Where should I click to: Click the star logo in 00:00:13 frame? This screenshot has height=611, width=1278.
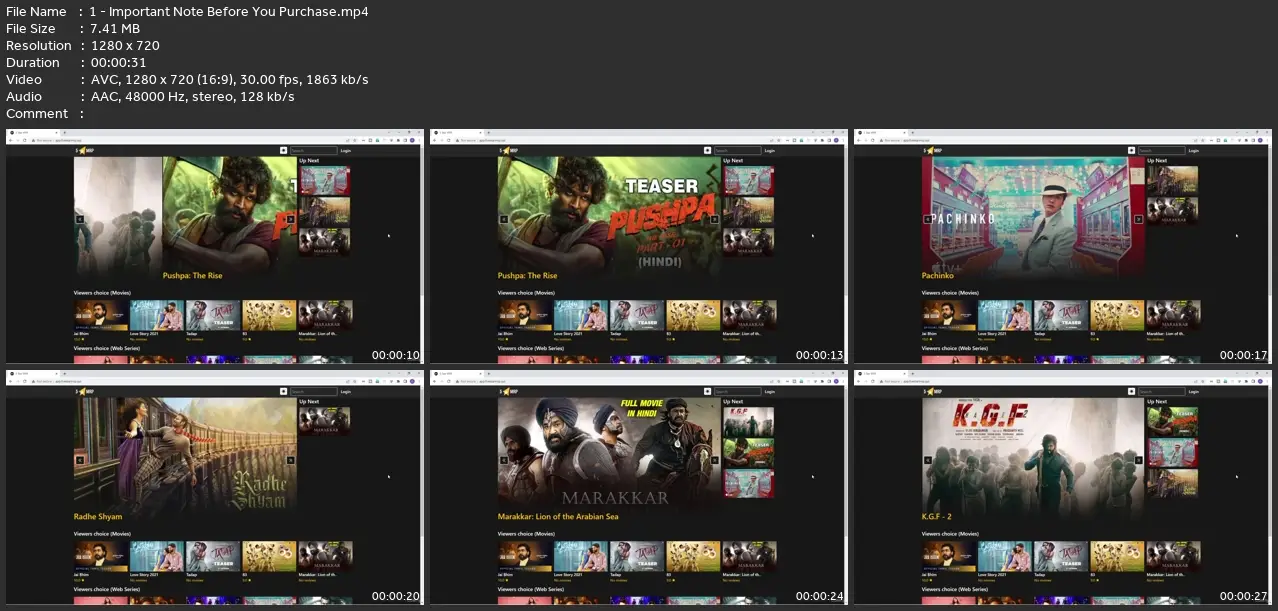click(x=507, y=151)
